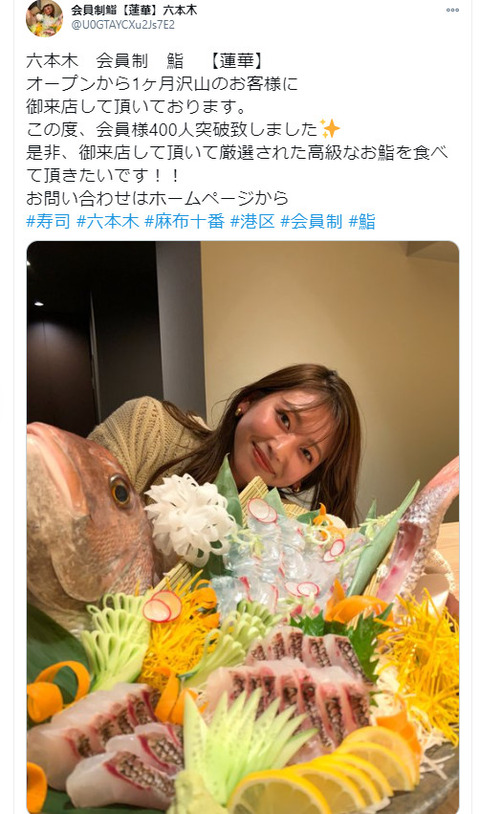The width and height of the screenshot is (480, 814).
Task: Click the line 御来店して頂いております。
Action: coord(136,106)
